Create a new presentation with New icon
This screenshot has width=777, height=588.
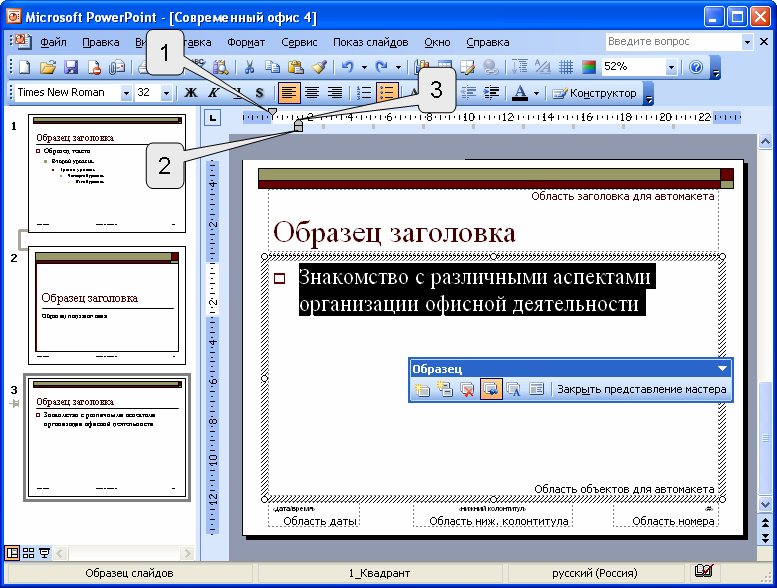point(24,67)
